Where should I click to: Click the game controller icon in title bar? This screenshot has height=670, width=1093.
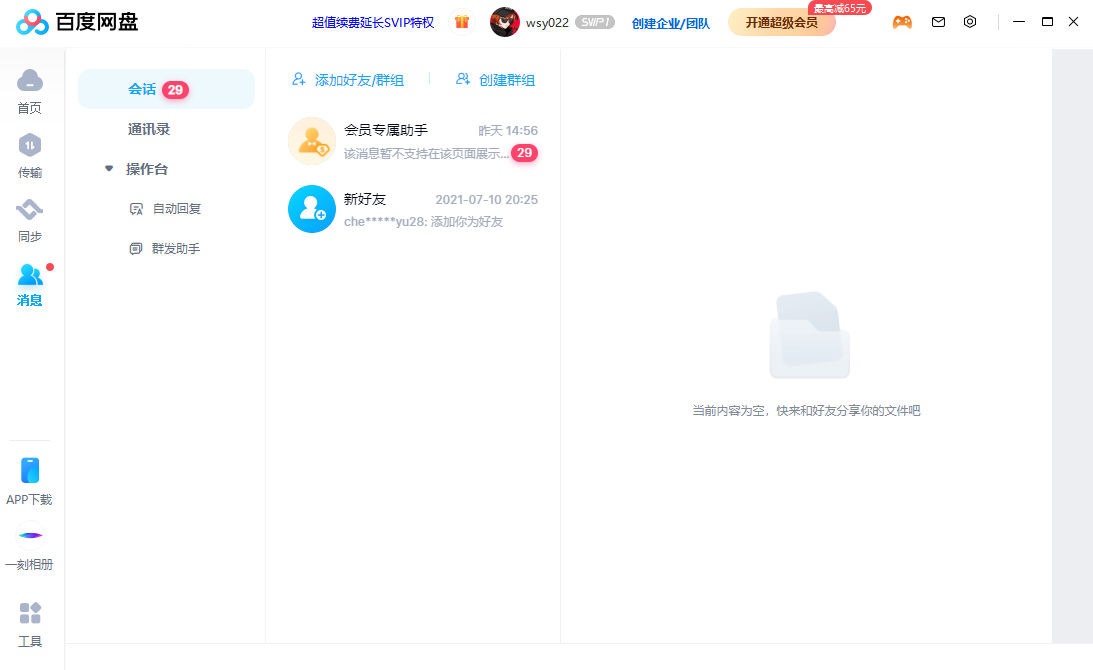click(902, 21)
